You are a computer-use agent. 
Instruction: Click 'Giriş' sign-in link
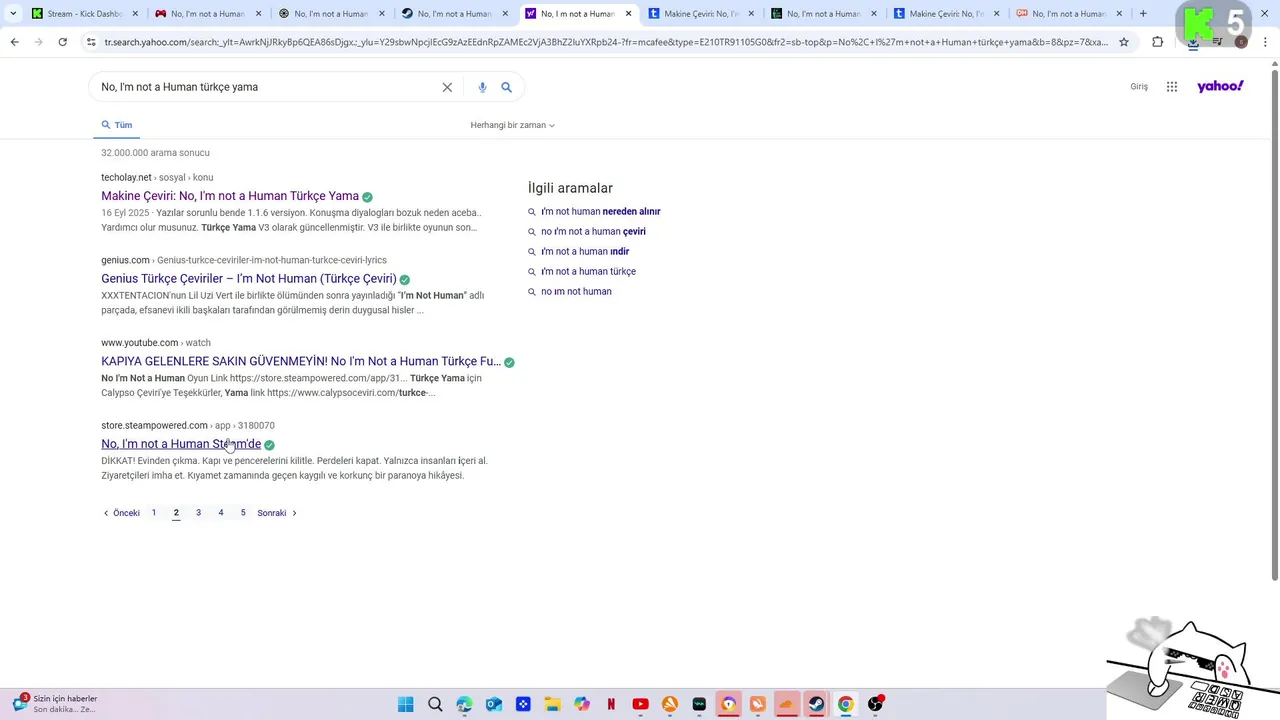[1139, 87]
